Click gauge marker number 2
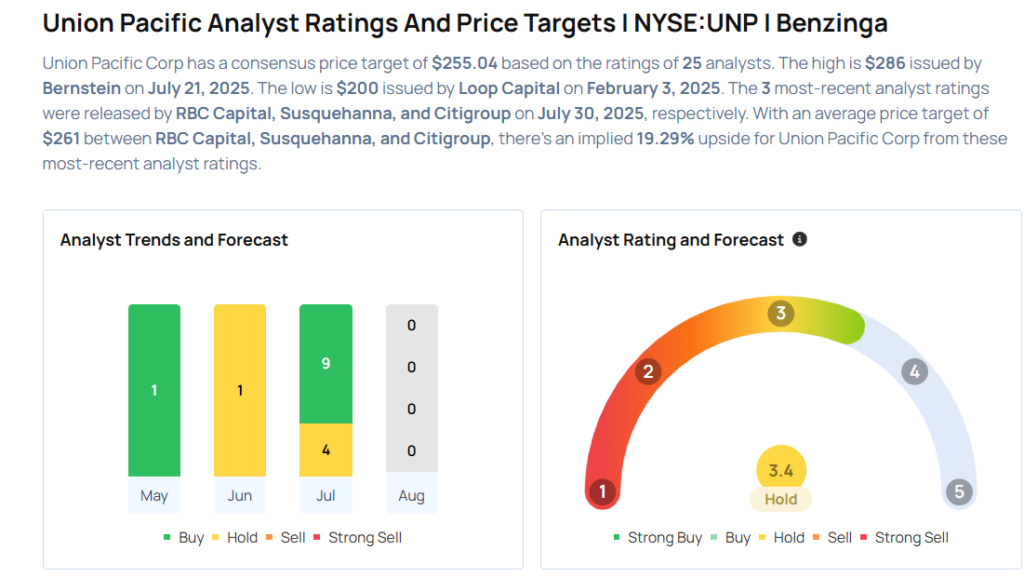The height and width of the screenshot is (577, 1024). click(648, 372)
